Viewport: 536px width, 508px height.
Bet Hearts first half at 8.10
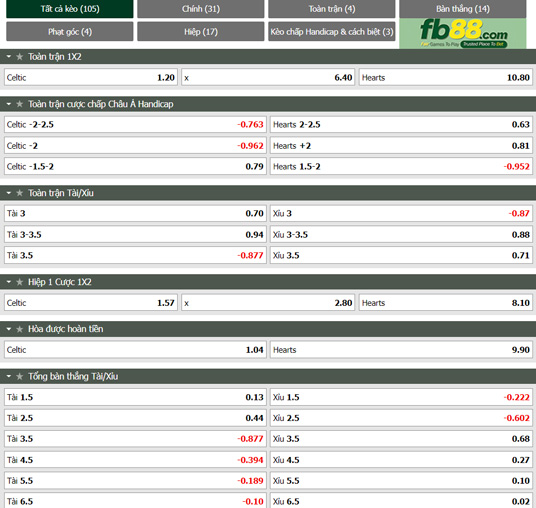pyautogui.click(x=446, y=303)
